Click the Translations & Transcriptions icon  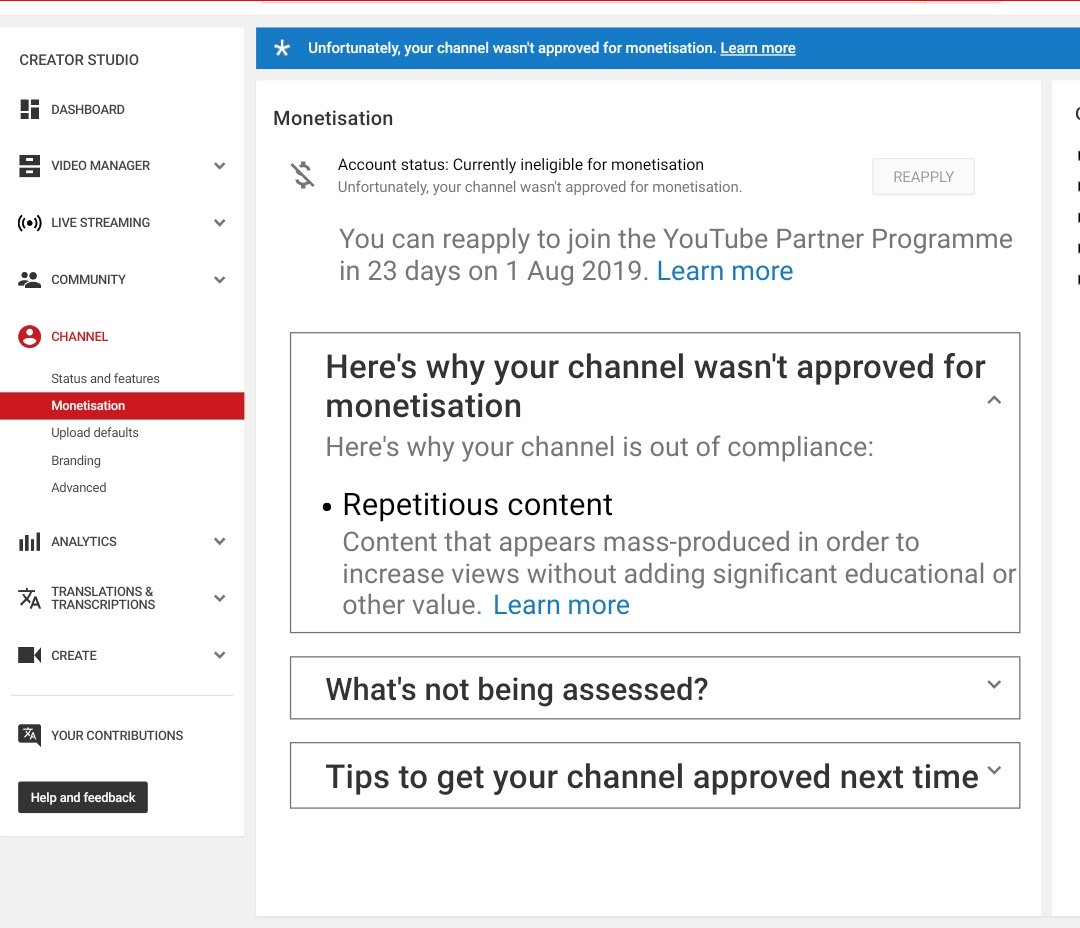[x=30, y=598]
